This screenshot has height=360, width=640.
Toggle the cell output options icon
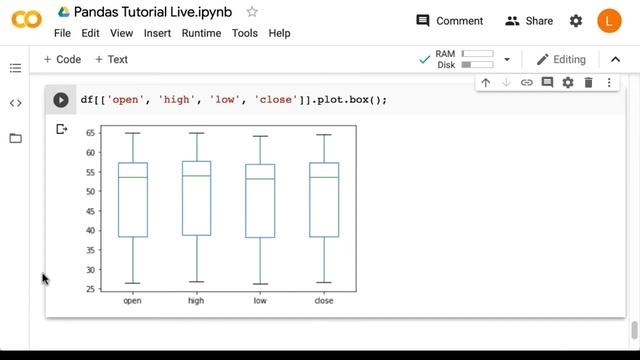click(61, 129)
